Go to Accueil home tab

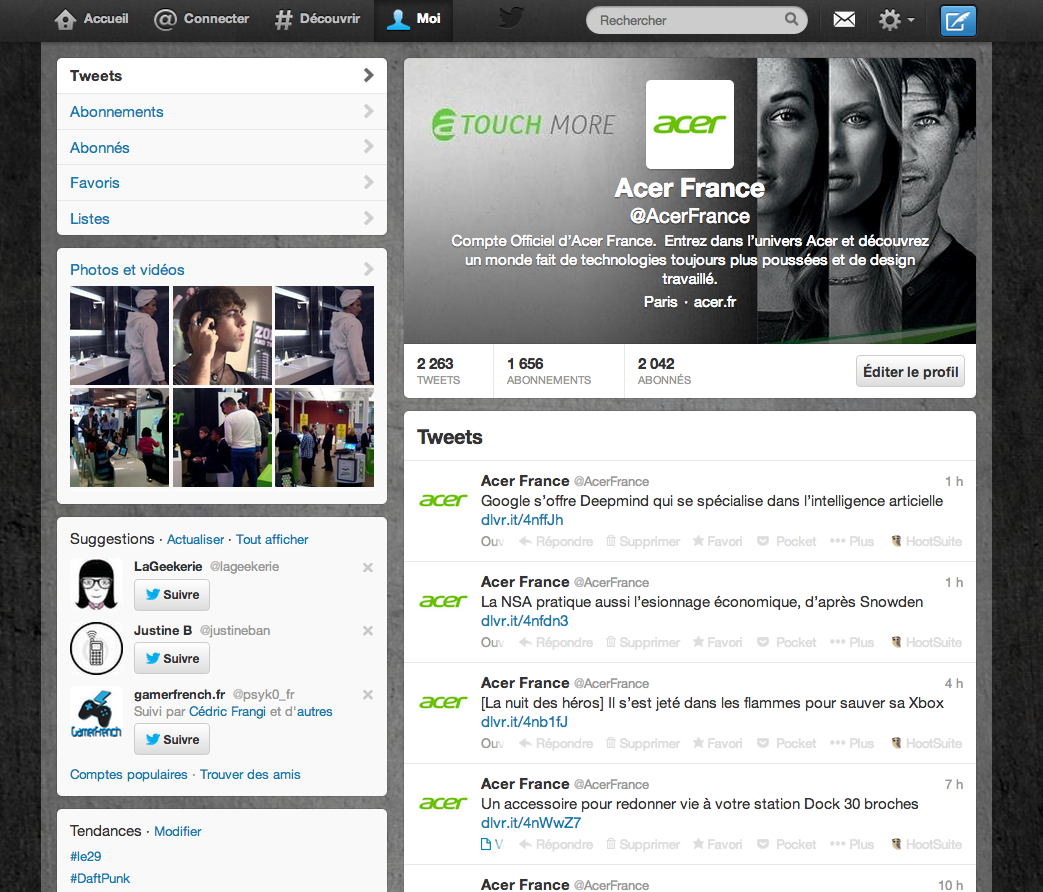coord(91,19)
